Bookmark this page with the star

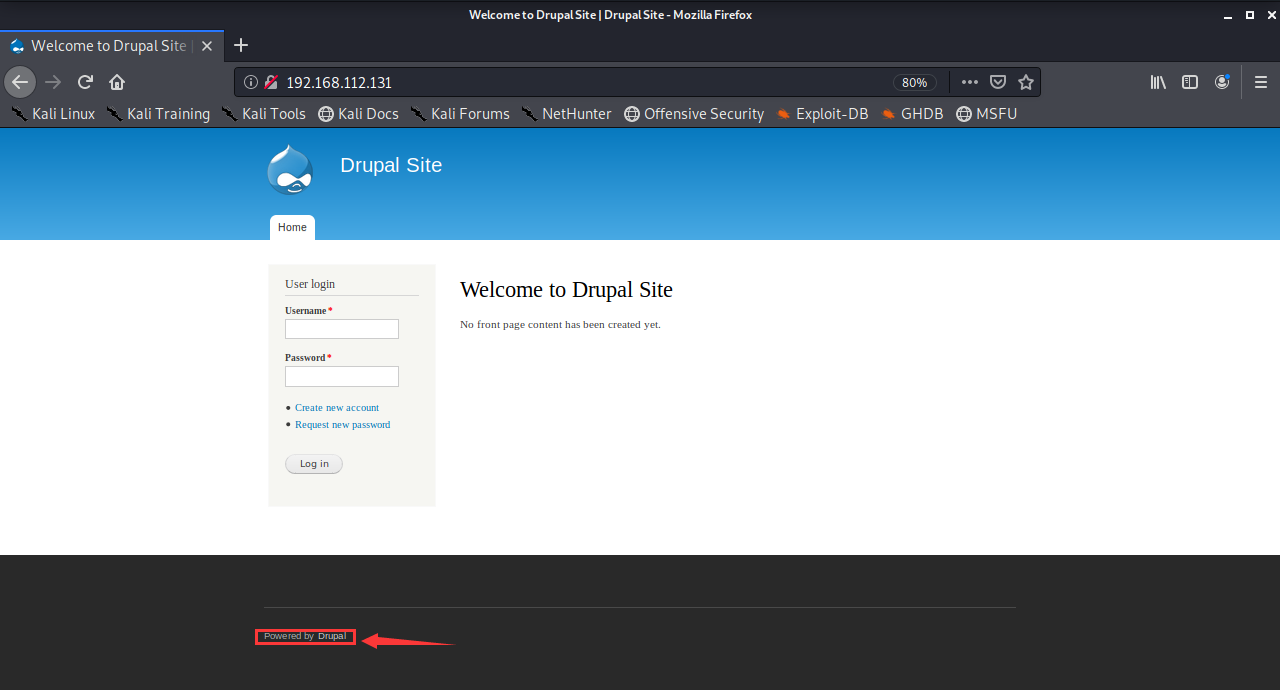point(1025,82)
